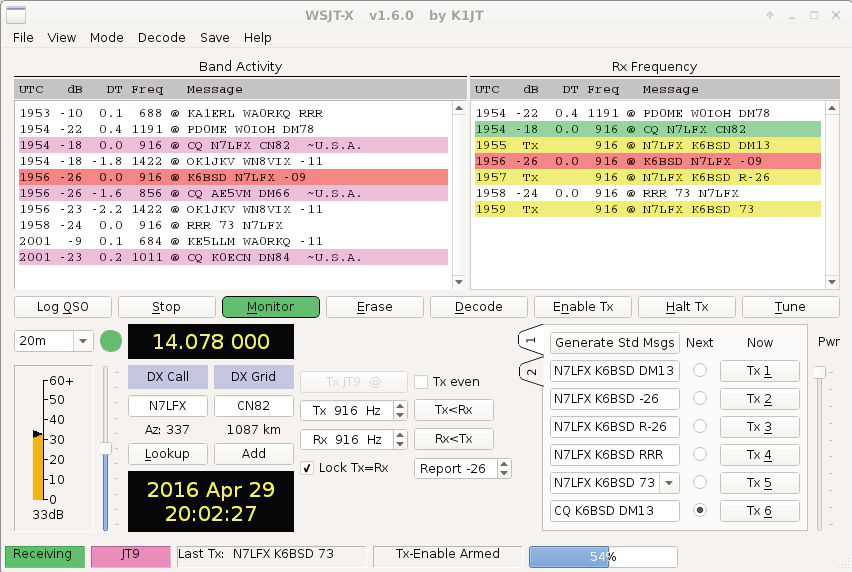The height and width of the screenshot is (572, 852).
Task: Select the CQ AE5VM DM66 row in Band Activity
Action: (x=234, y=193)
